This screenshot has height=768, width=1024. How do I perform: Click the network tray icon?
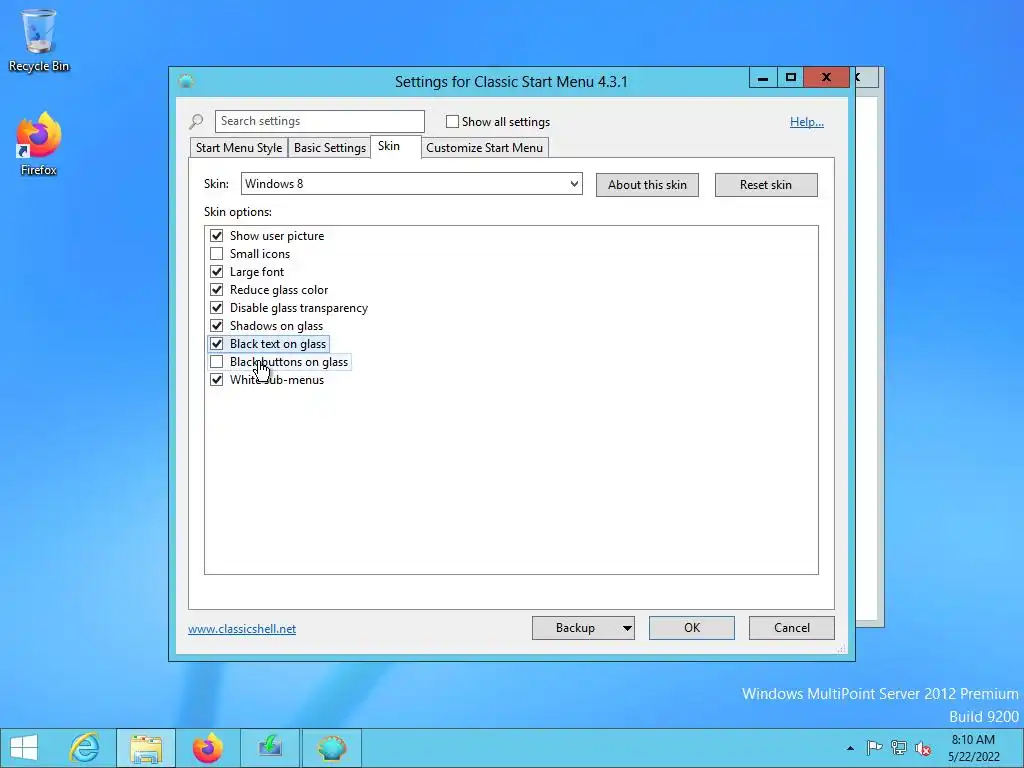point(899,748)
